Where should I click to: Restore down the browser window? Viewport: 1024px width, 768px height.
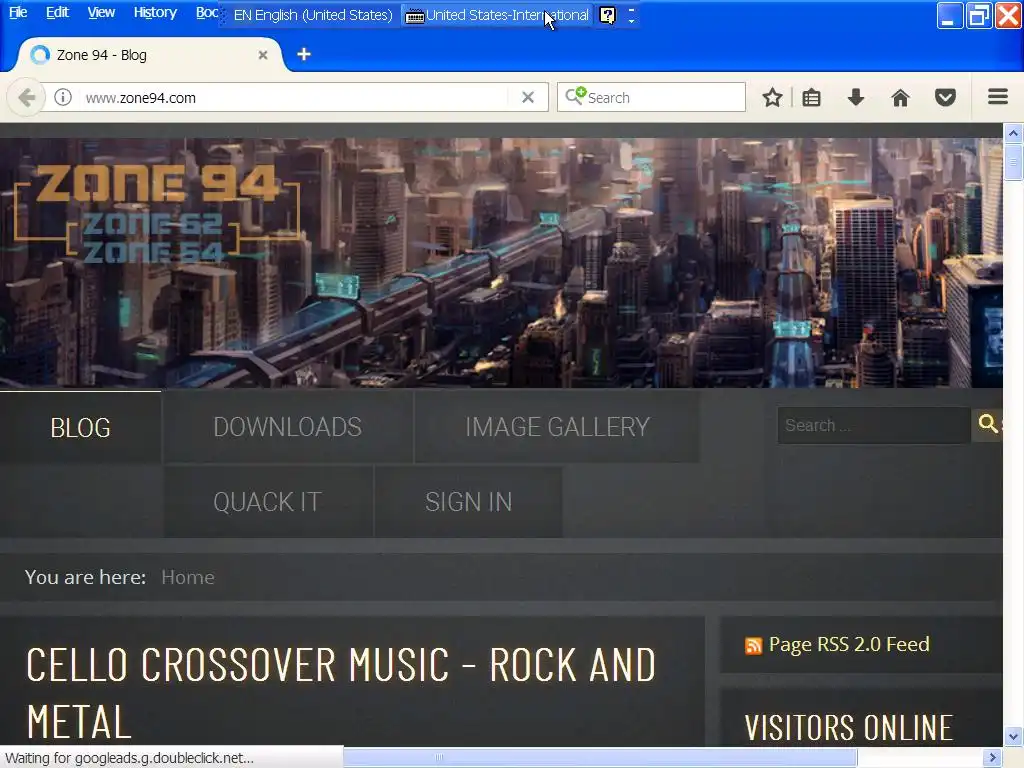coord(978,15)
